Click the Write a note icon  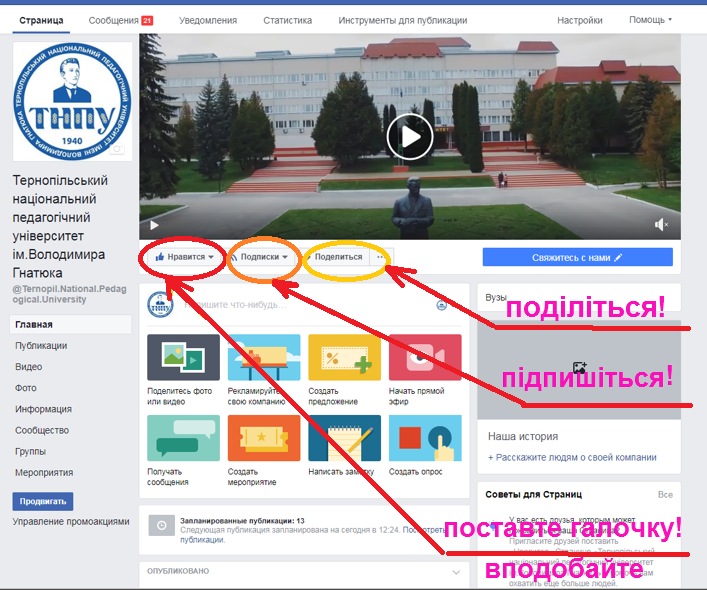tap(344, 438)
